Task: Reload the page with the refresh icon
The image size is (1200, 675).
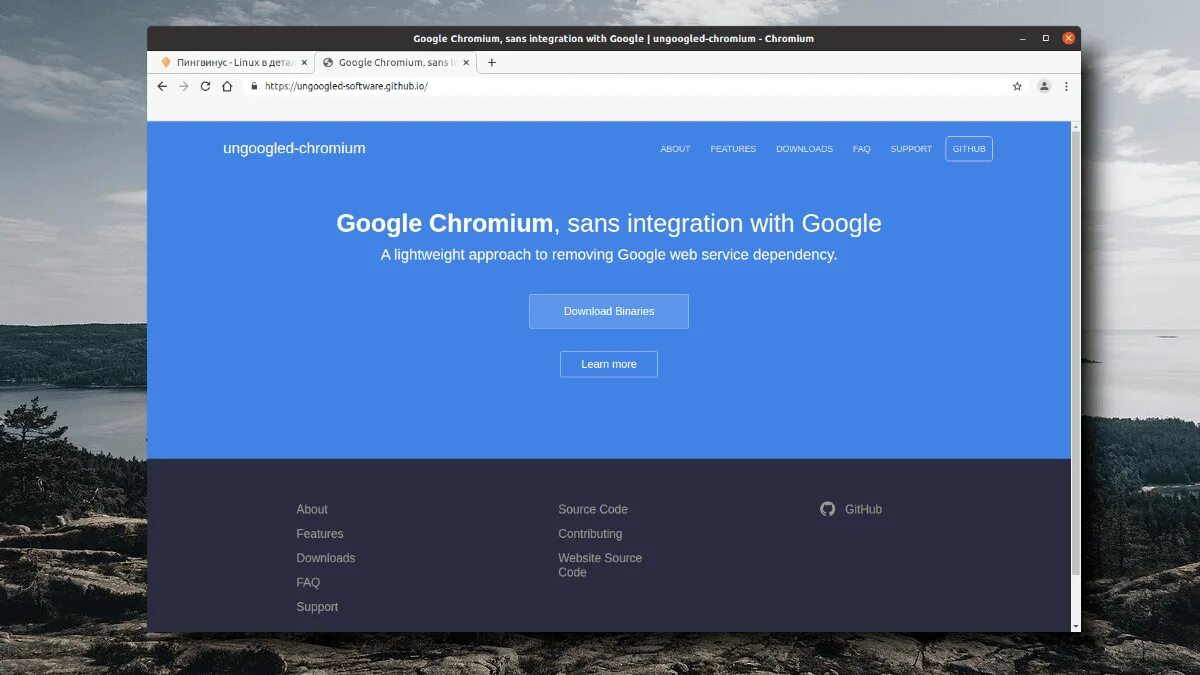Action: (x=205, y=86)
